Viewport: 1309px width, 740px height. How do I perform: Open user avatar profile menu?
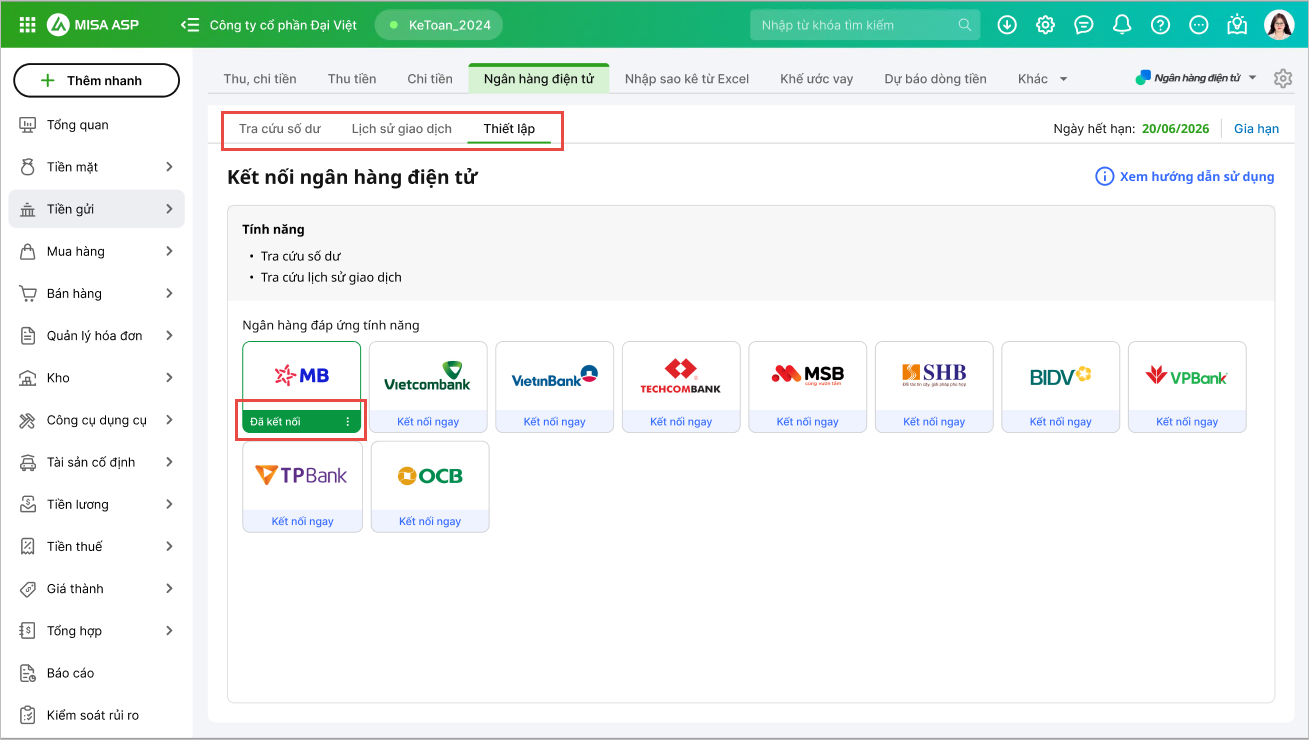pos(1279,25)
